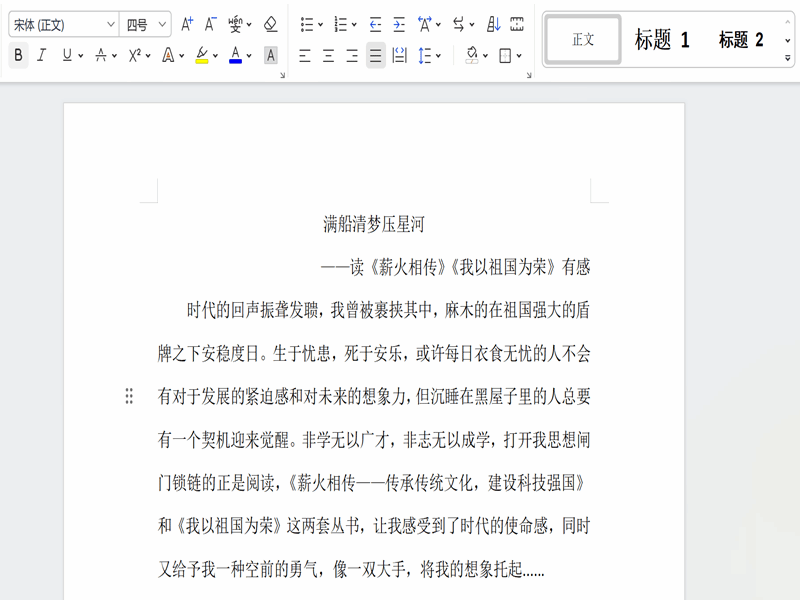Open borders options dropdown arrow
The image size is (800, 600).
pyautogui.click(x=519, y=56)
